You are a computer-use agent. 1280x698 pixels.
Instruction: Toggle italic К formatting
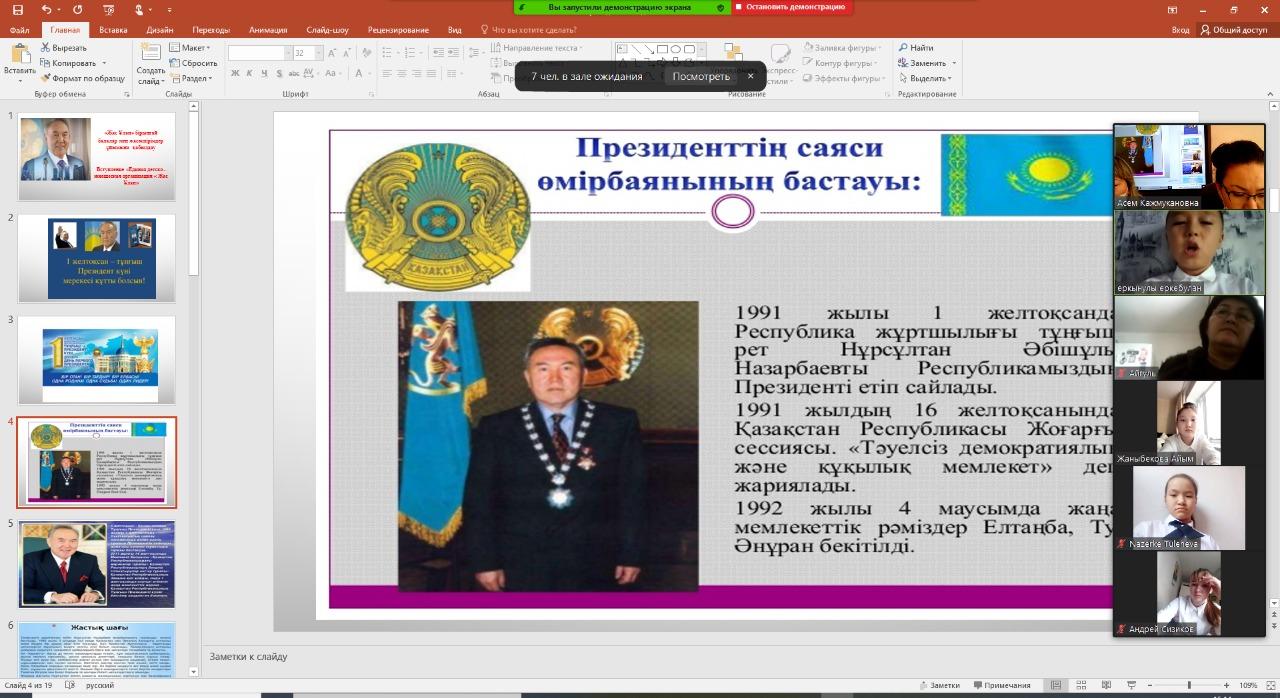249,73
